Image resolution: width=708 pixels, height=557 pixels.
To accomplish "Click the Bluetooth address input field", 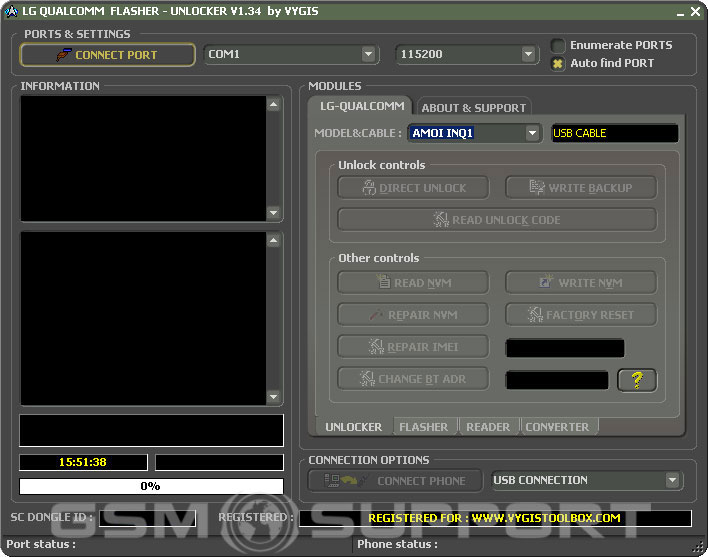I will coord(557,380).
